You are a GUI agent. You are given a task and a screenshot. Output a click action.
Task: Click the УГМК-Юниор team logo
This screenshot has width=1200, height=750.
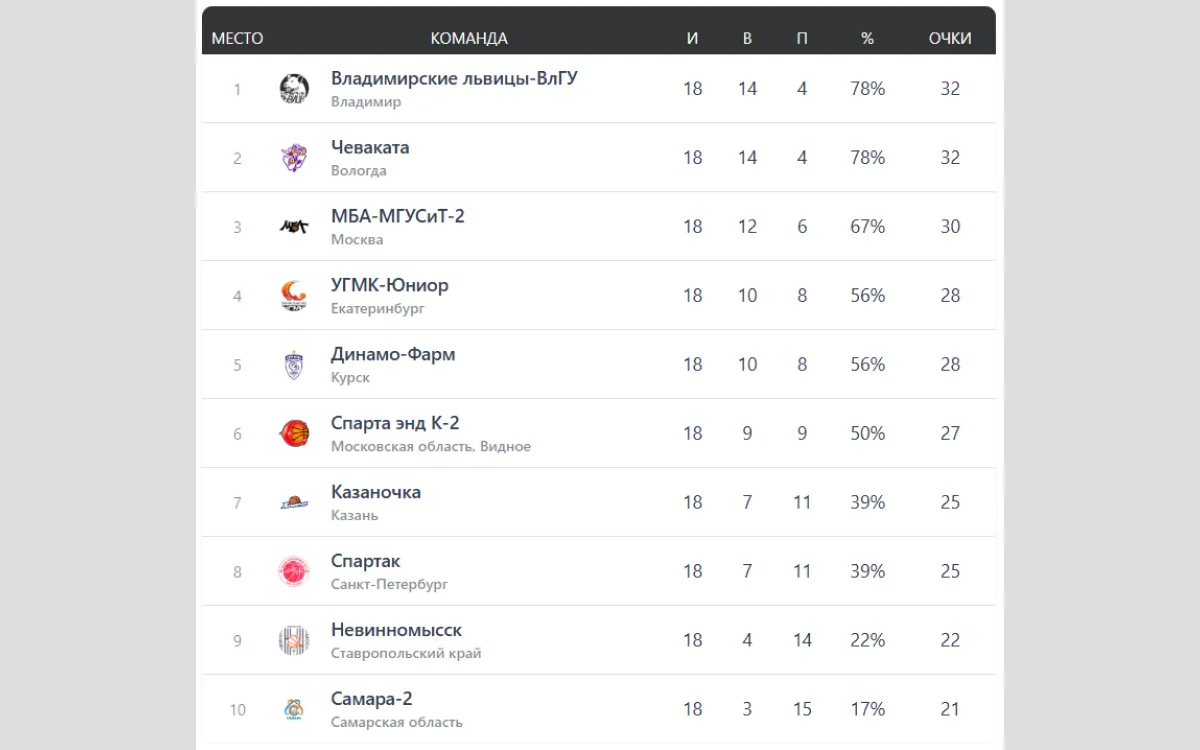pos(294,296)
